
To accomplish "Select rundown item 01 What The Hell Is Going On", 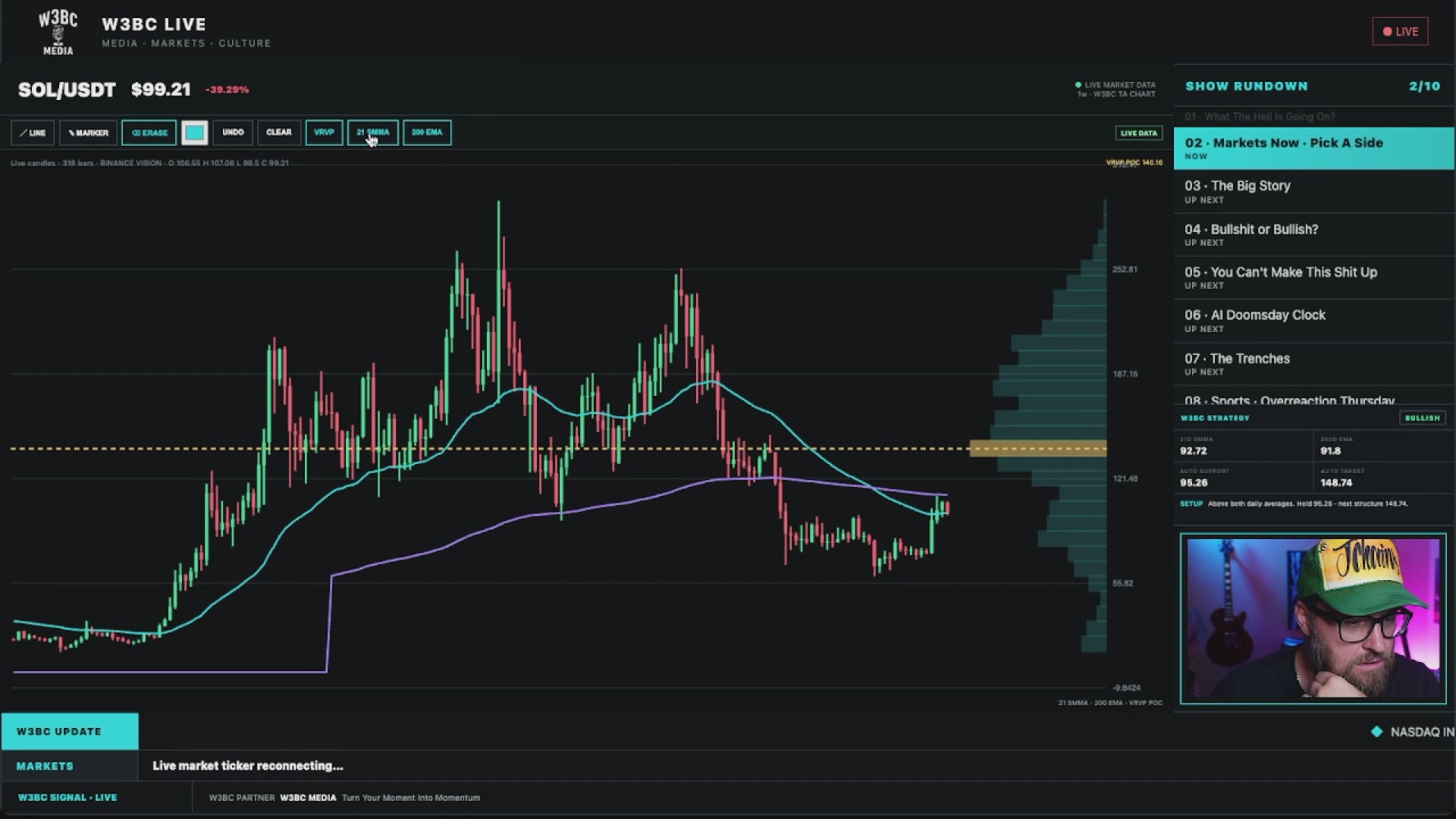I will pyautogui.click(x=1313, y=117).
